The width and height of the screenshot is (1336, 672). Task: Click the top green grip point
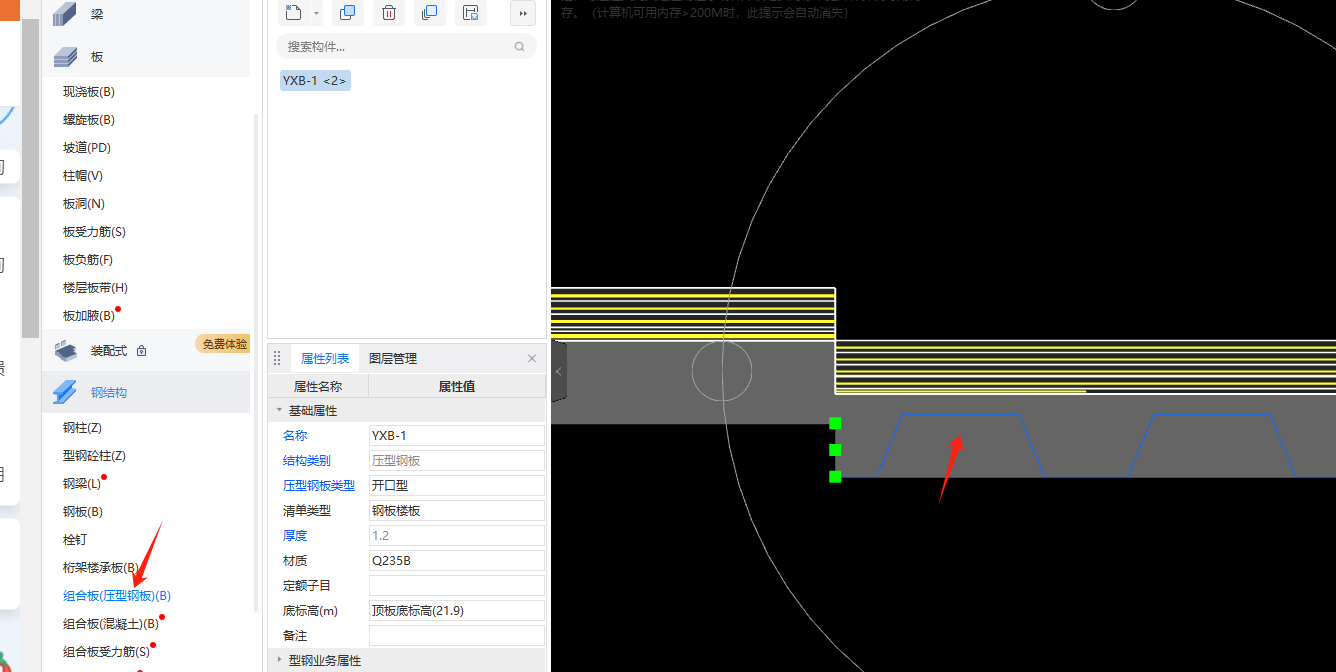coord(835,424)
